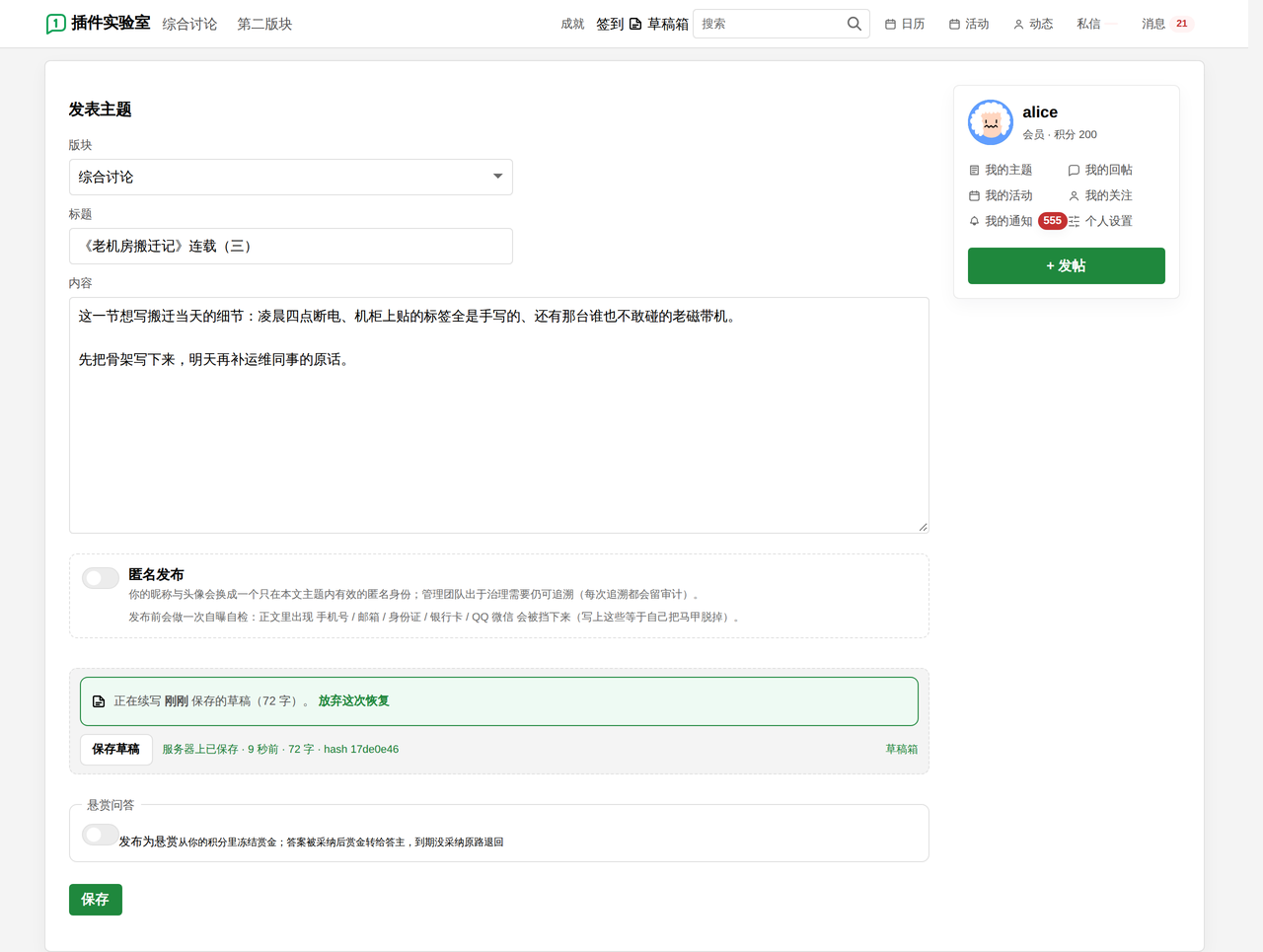Open 个人设置 in the user card
Screen dimensions: 1263x952
[1100, 221]
